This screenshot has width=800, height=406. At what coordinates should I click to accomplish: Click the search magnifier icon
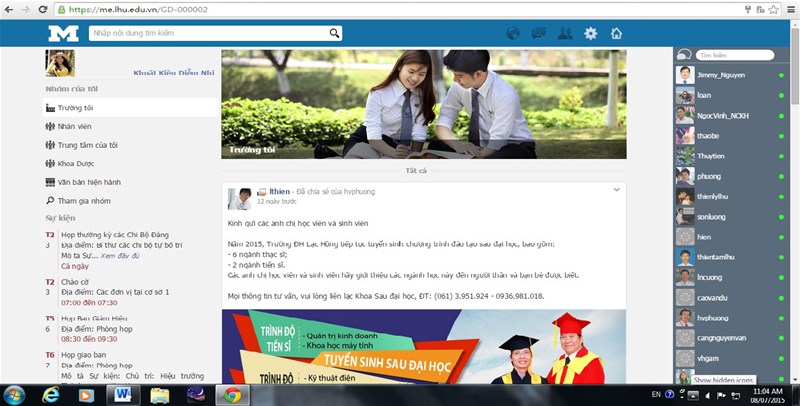click(334, 34)
